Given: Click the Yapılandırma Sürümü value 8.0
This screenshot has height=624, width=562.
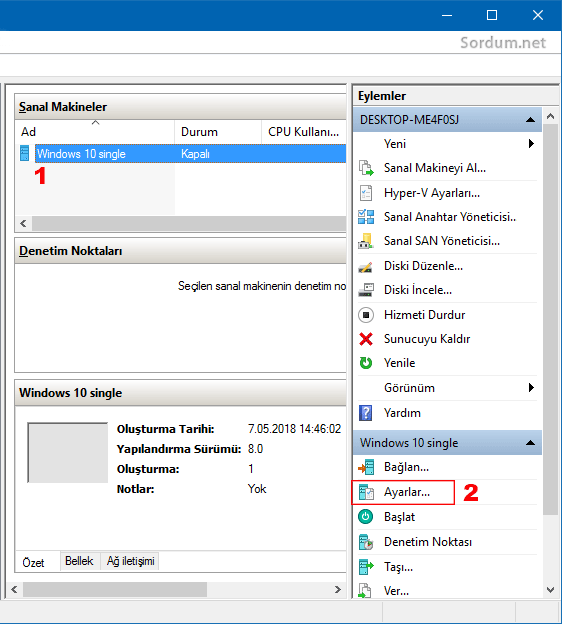Looking at the screenshot, I should (x=255, y=449).
